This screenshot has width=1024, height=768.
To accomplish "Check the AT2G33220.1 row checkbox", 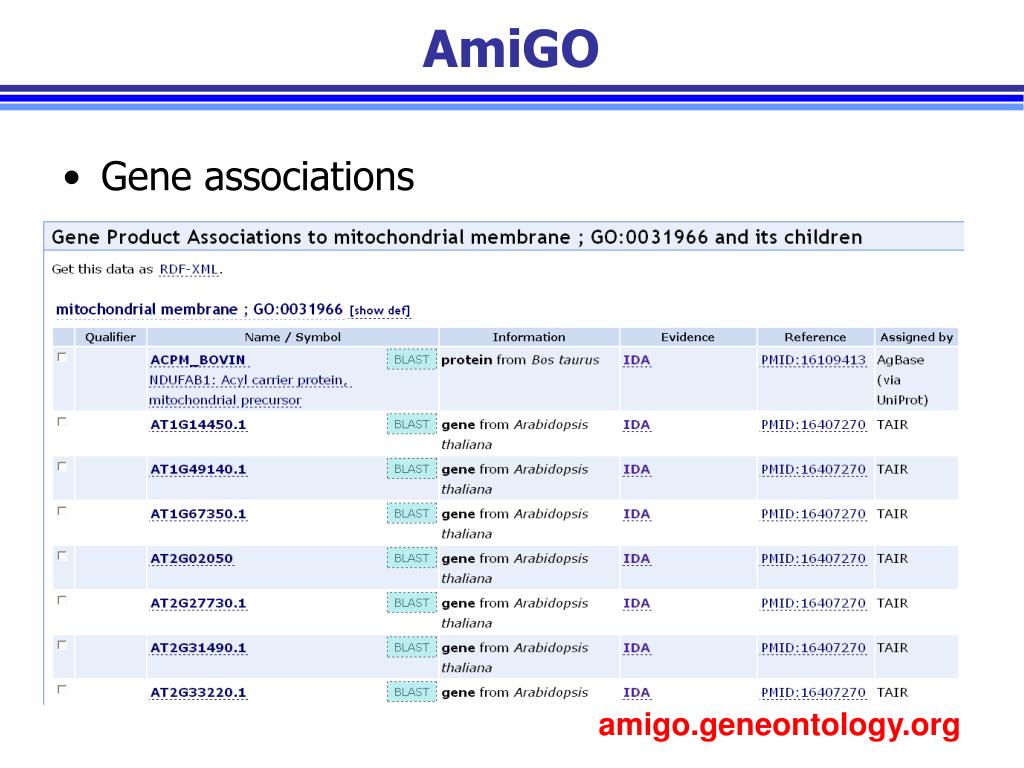I will tap(62, 690).
